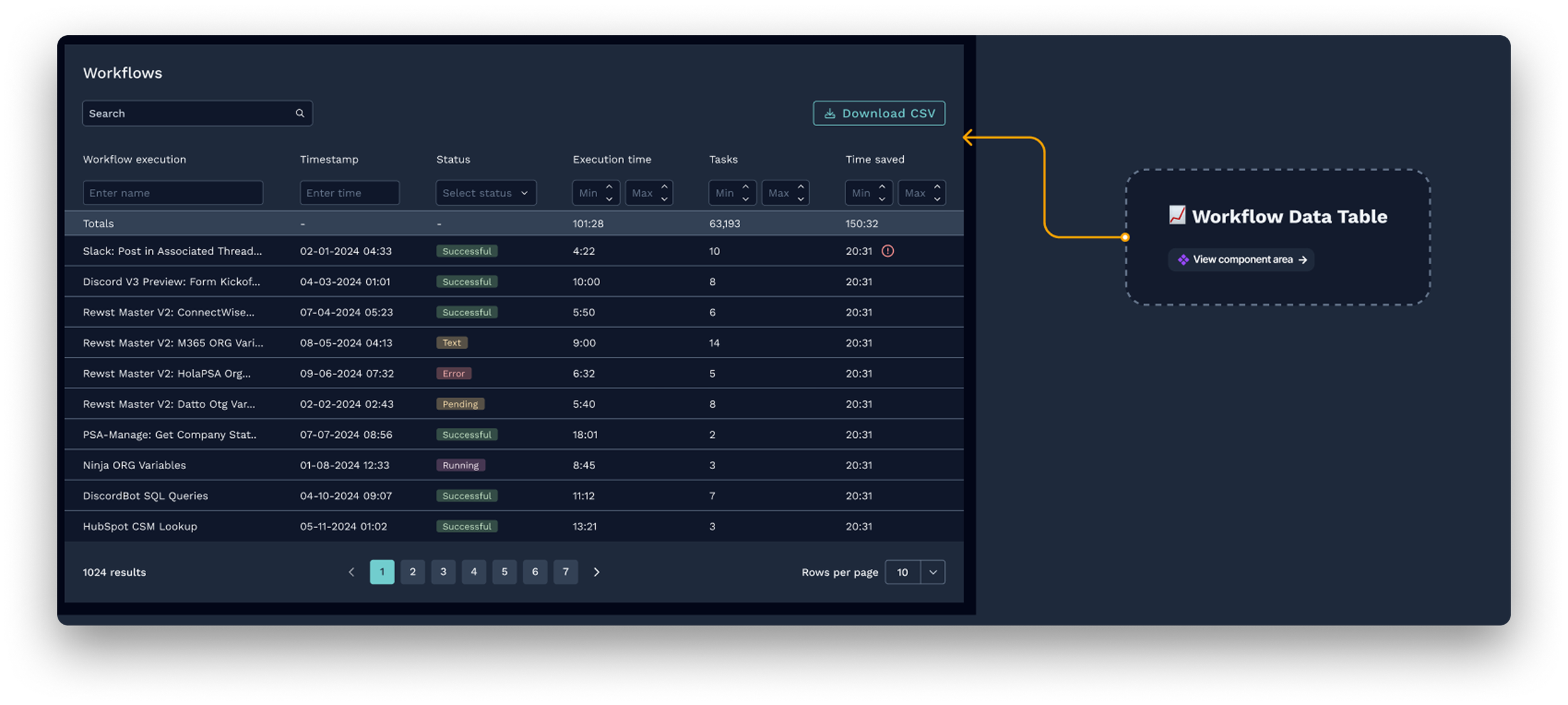1568x705 pixels.
Task: Click the Enter time filter field
Action: click(x=349, y=193)
